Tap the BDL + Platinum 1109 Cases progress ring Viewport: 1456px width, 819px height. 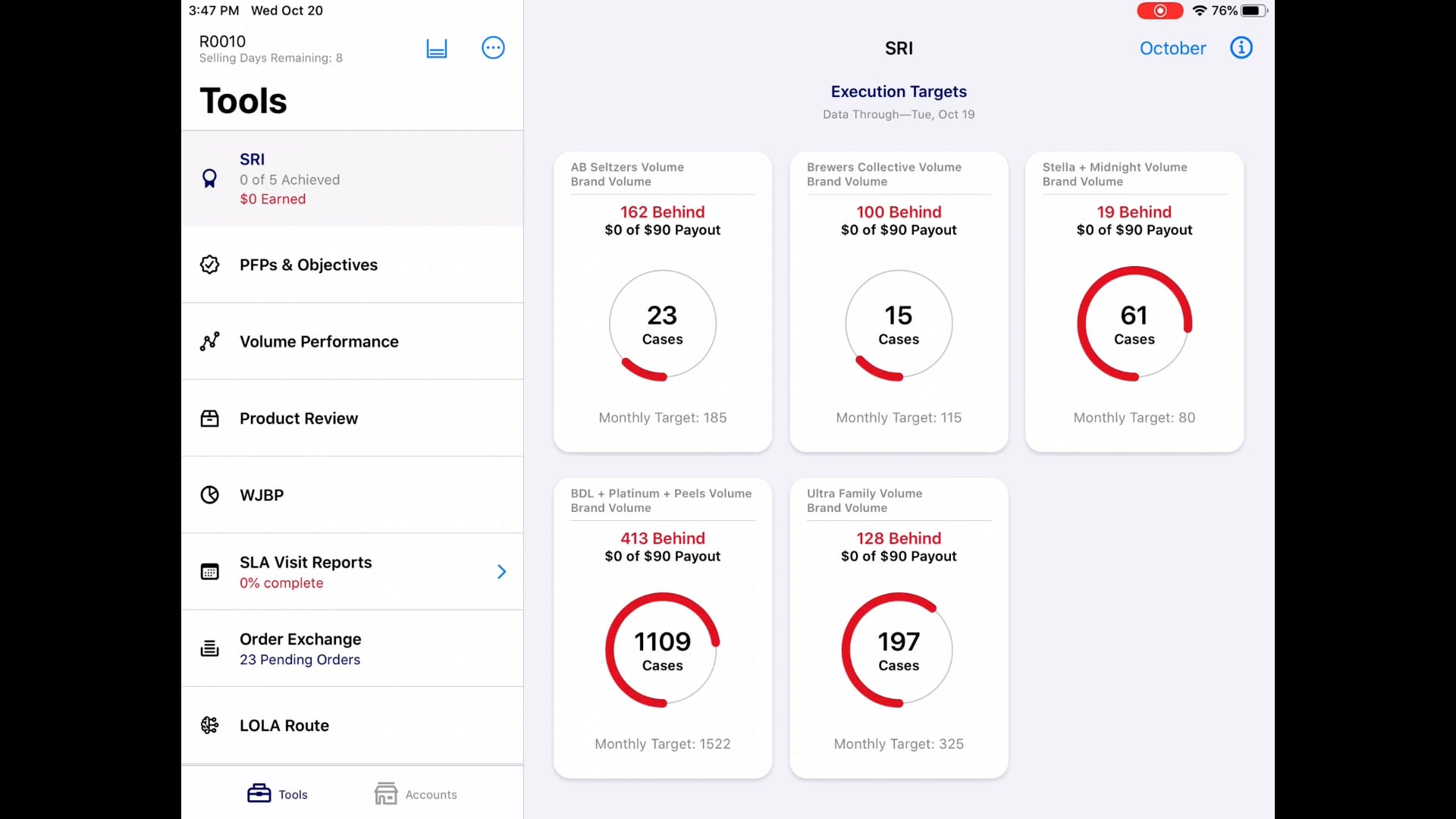[x=663, y=650]
